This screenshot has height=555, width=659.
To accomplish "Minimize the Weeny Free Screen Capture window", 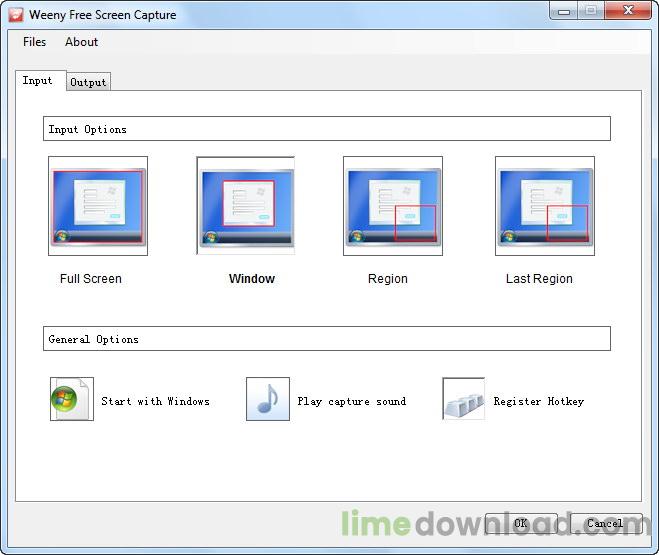I will (x=564, y=11).
